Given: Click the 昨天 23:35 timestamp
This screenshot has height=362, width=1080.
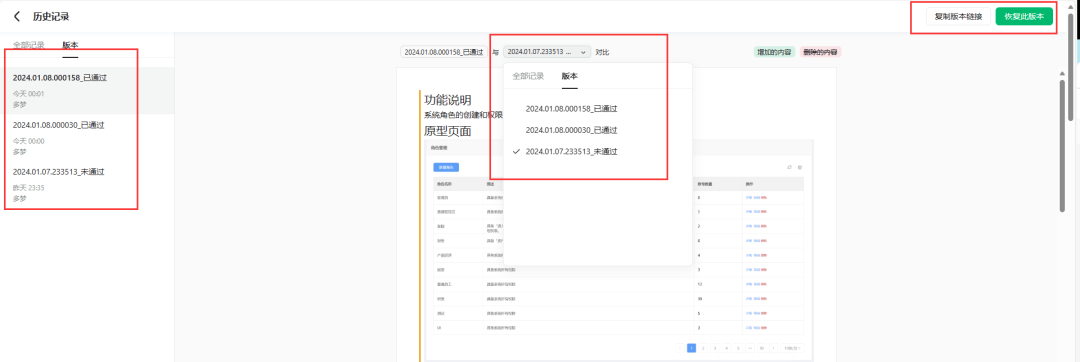Looking at the screenshot, I should [29, 187].
